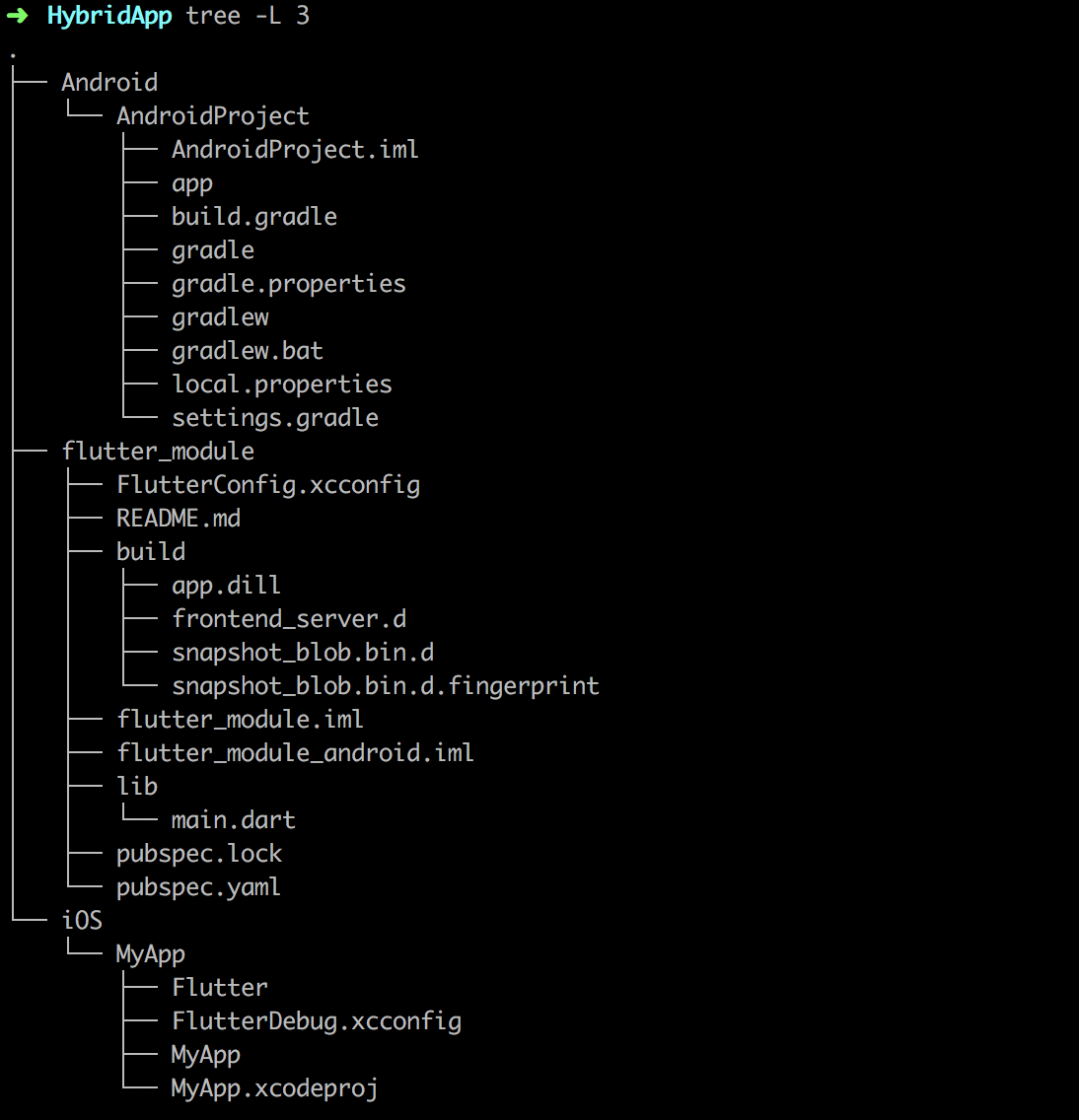Click FlutterConfig.xcconfig file name

pos(268,485)
